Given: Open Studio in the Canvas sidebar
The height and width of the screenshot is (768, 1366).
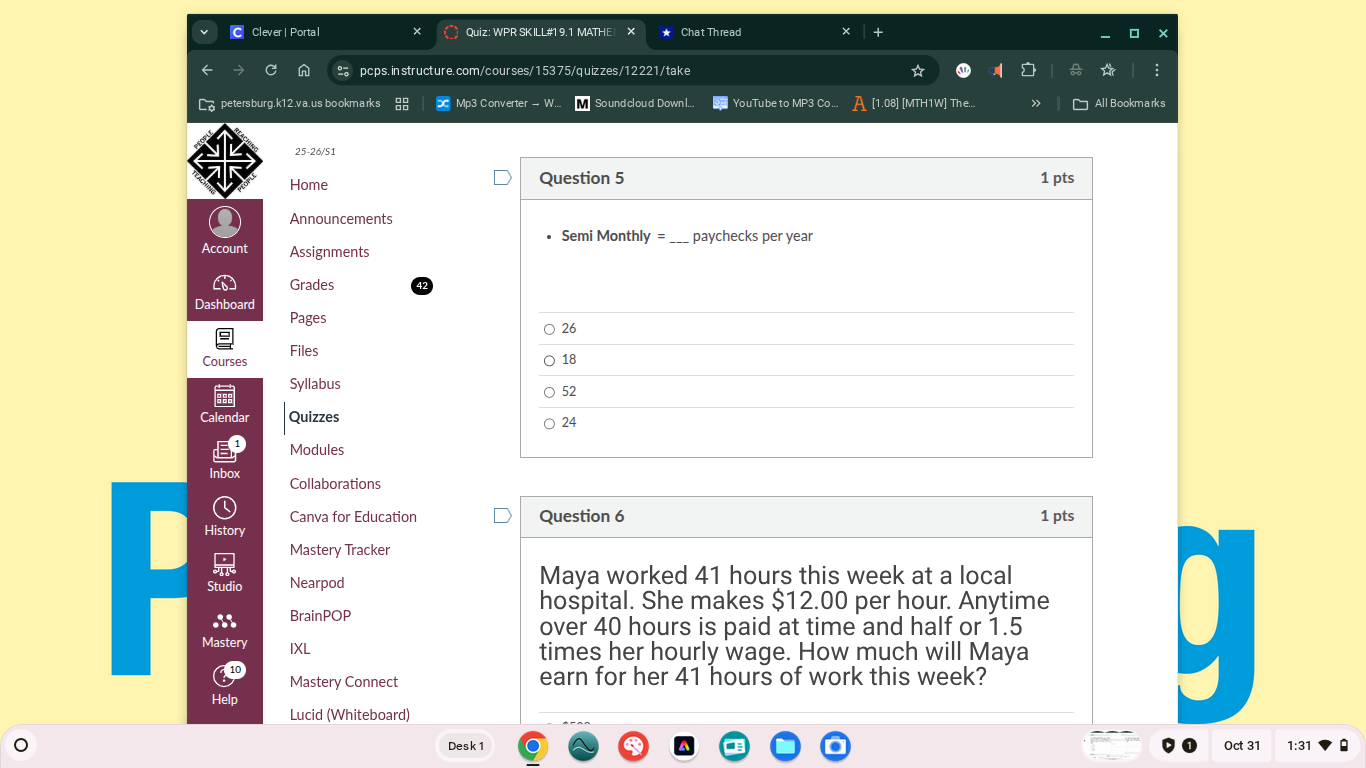Looking at the screenshot, I should click(x=224, y=573).
